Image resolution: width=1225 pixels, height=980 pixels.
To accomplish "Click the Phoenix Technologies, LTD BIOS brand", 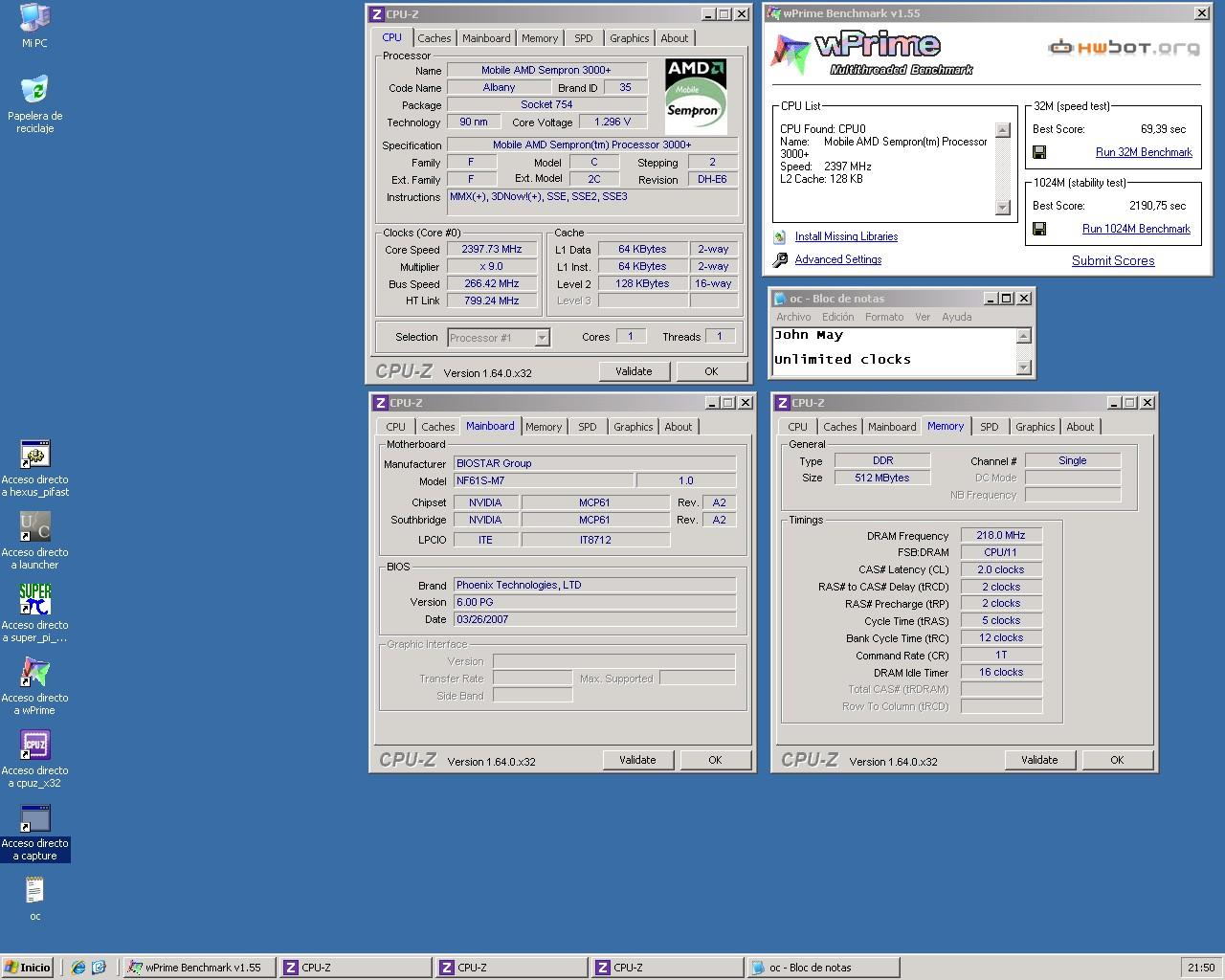I will coord(594,585).
